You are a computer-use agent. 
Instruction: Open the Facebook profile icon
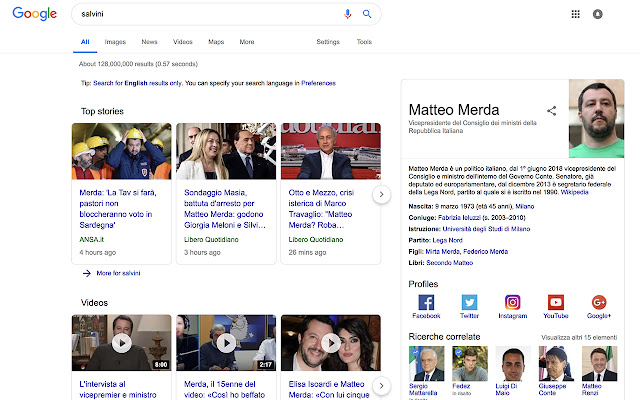click(426, 302)
